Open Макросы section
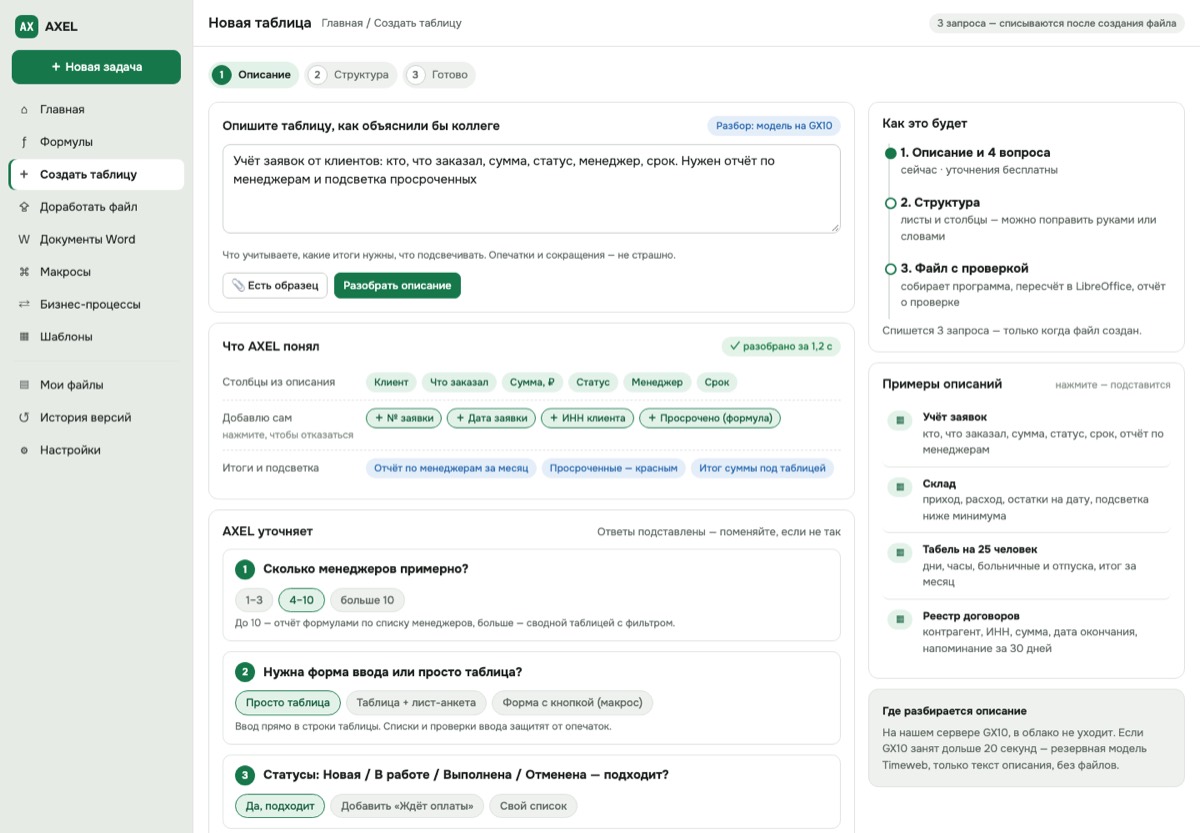This screenshot has height=833, width=1200. 96,272
